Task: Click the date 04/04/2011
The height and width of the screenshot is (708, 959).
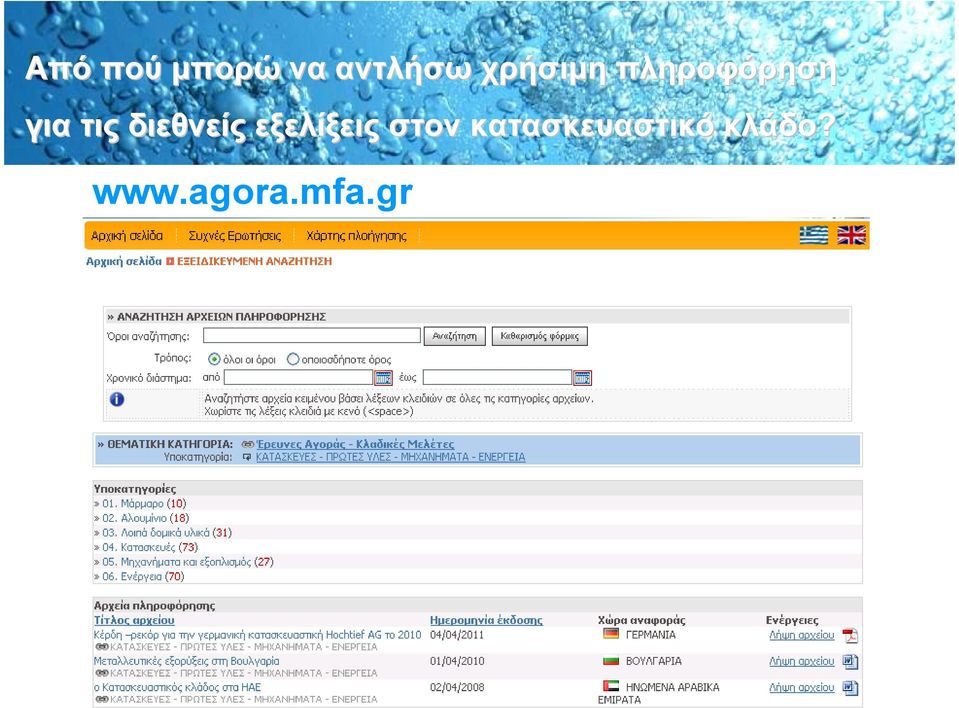Action: point(457,635)
